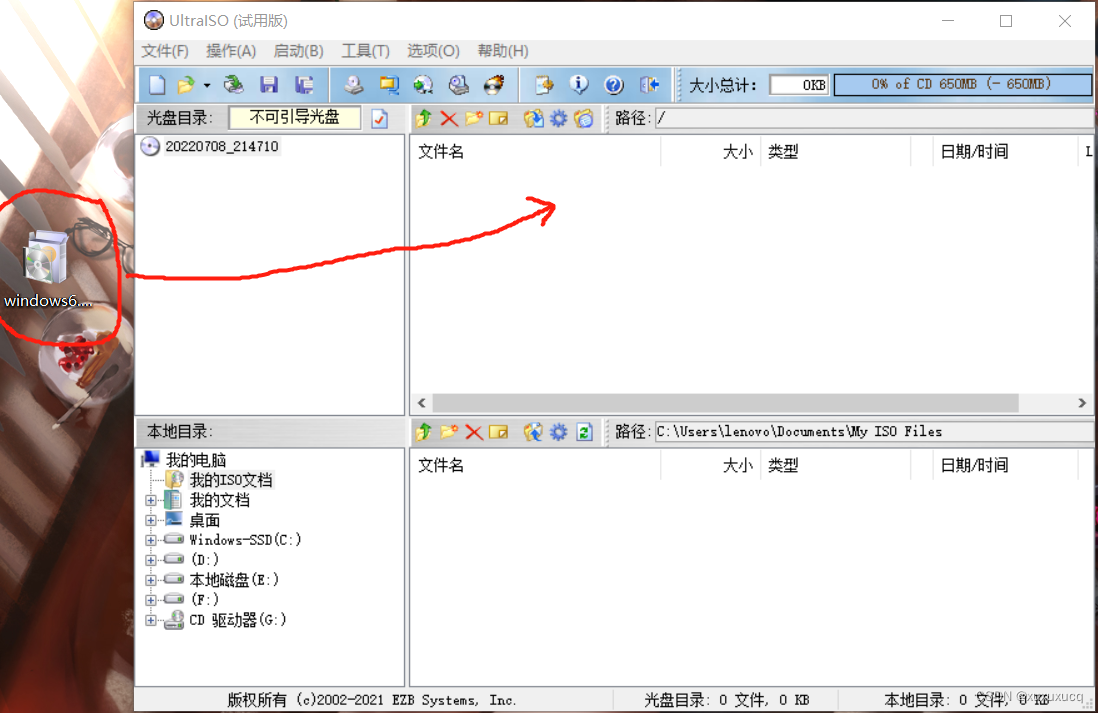Open the dropdown arrow beside the Open folder icon
This screenshot has height=713, width=1098.
click(207, 85)
